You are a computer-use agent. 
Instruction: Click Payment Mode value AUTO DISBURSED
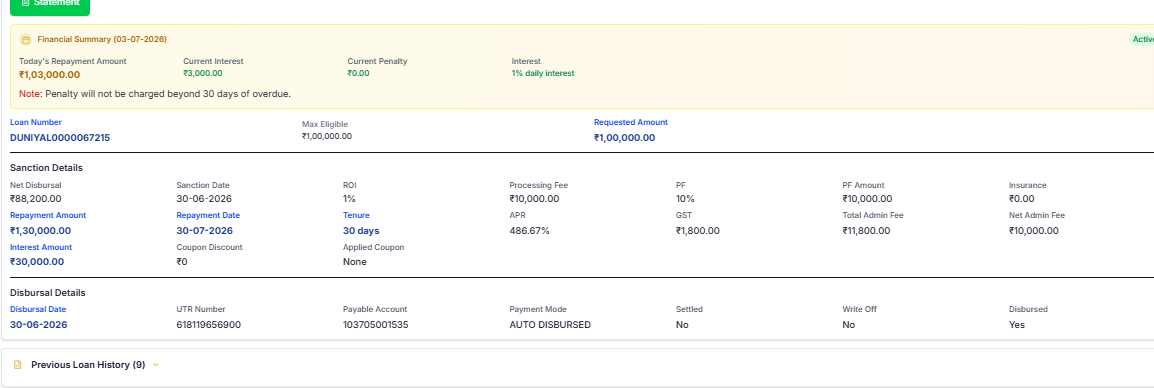tap(550, 325)
